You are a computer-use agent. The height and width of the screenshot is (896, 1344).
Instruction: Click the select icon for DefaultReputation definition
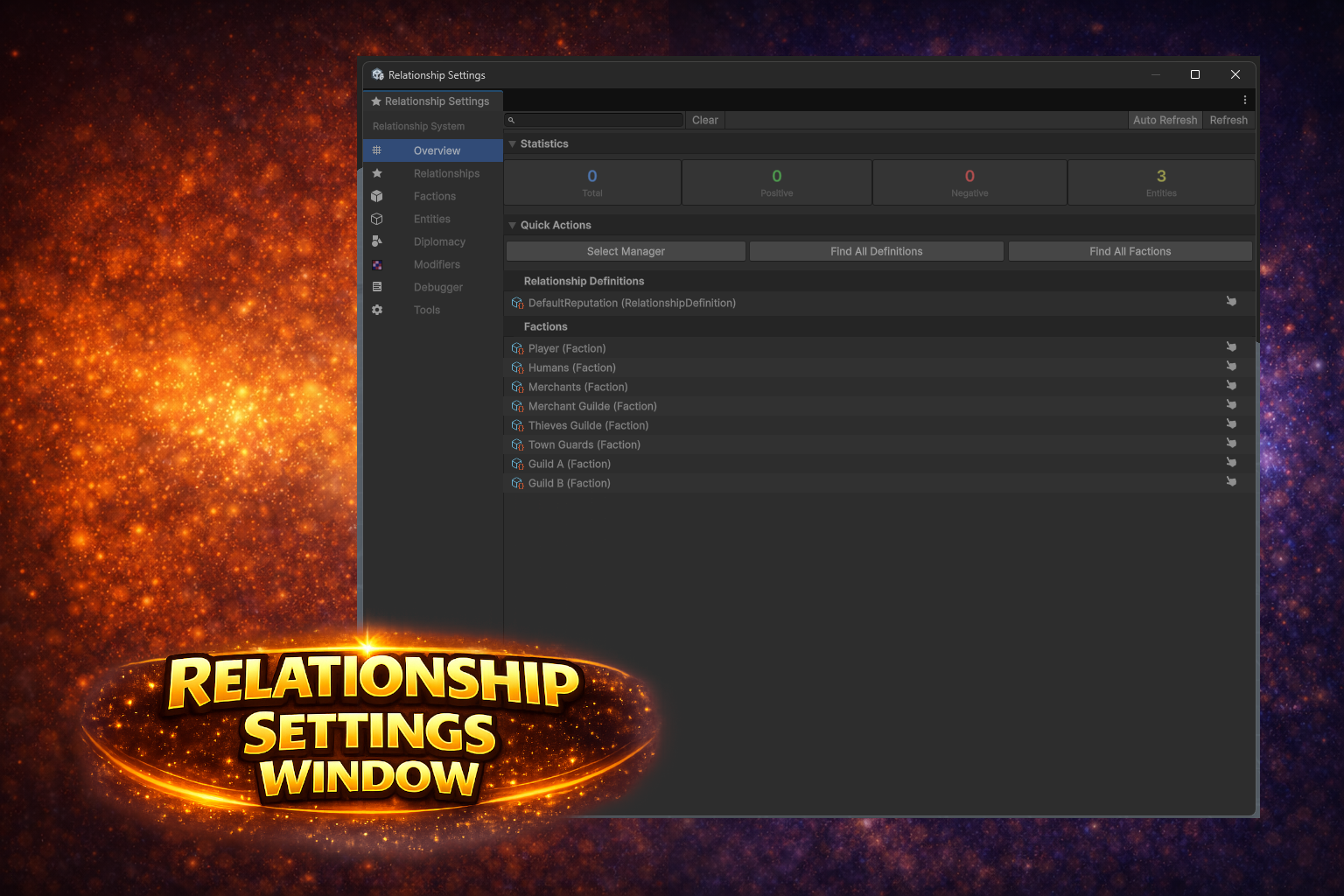(1231, 302)
